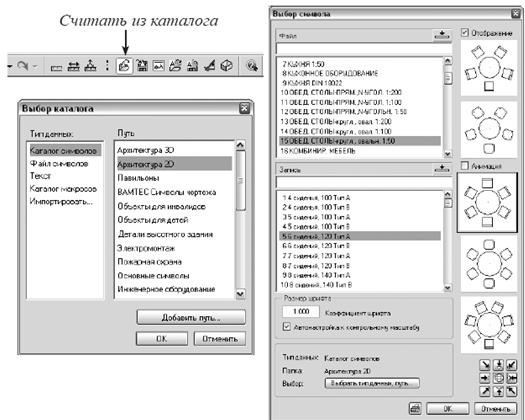Viewport: 525px width, 420px height.
Task: Select anchor point icon with a downward arrow
Action: (499, 365)
